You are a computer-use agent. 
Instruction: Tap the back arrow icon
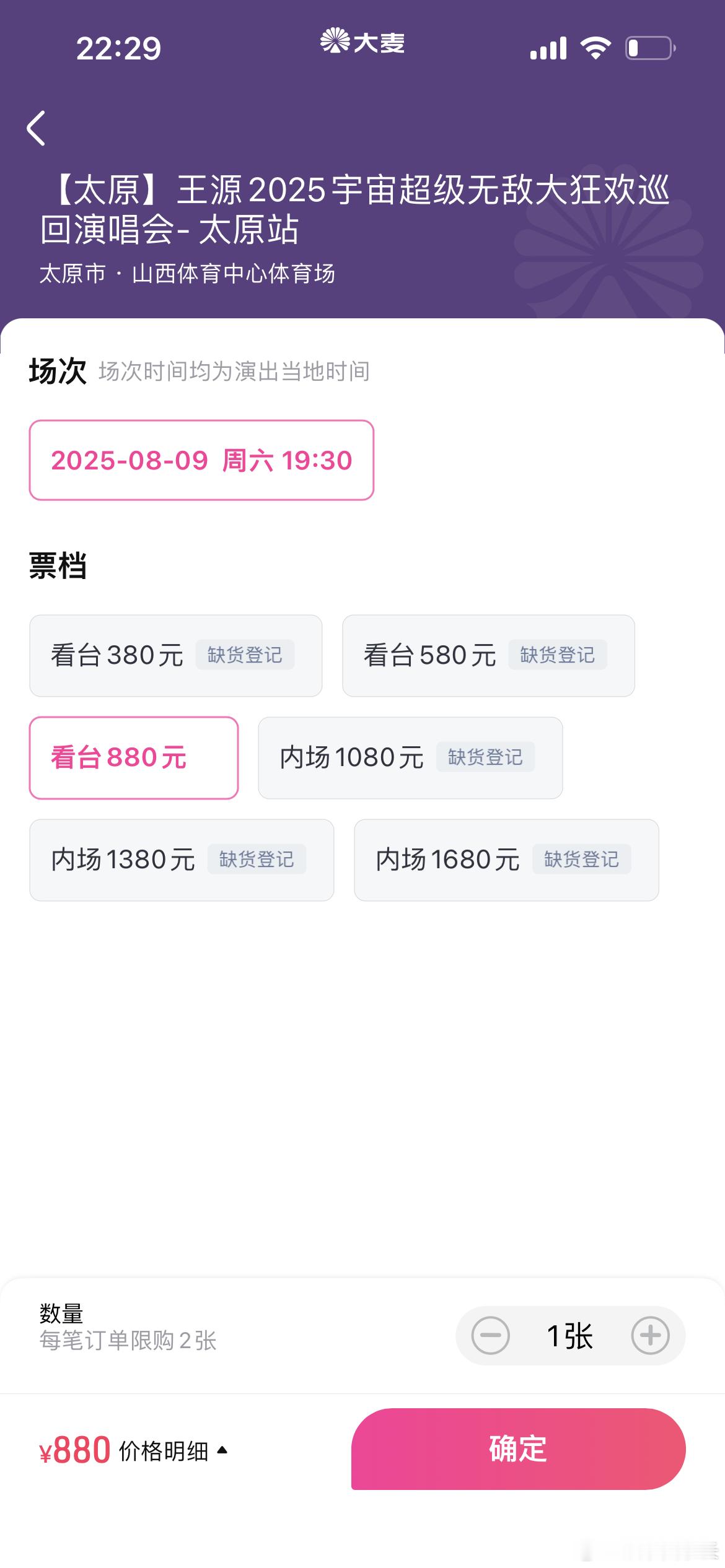coord(36,128)
